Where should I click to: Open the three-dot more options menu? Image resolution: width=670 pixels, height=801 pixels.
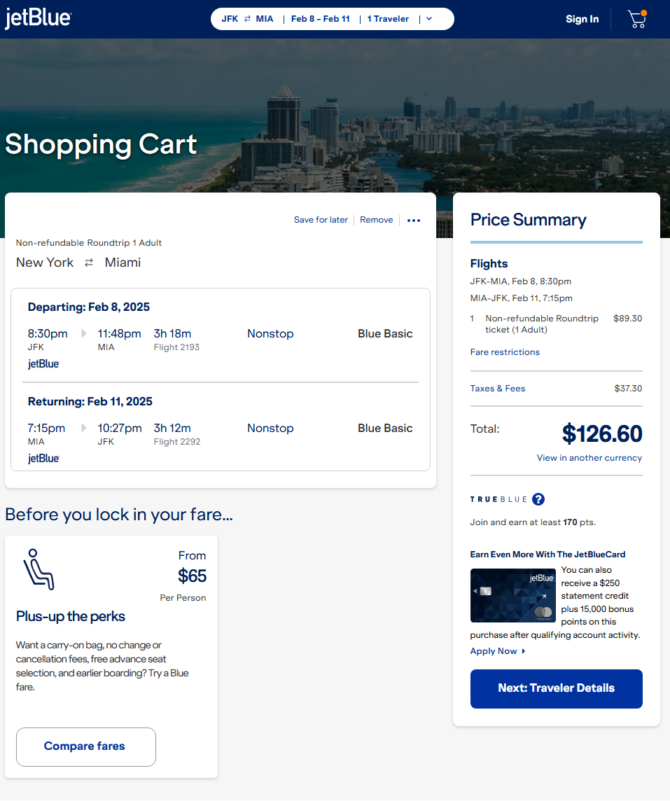(414, 220)
